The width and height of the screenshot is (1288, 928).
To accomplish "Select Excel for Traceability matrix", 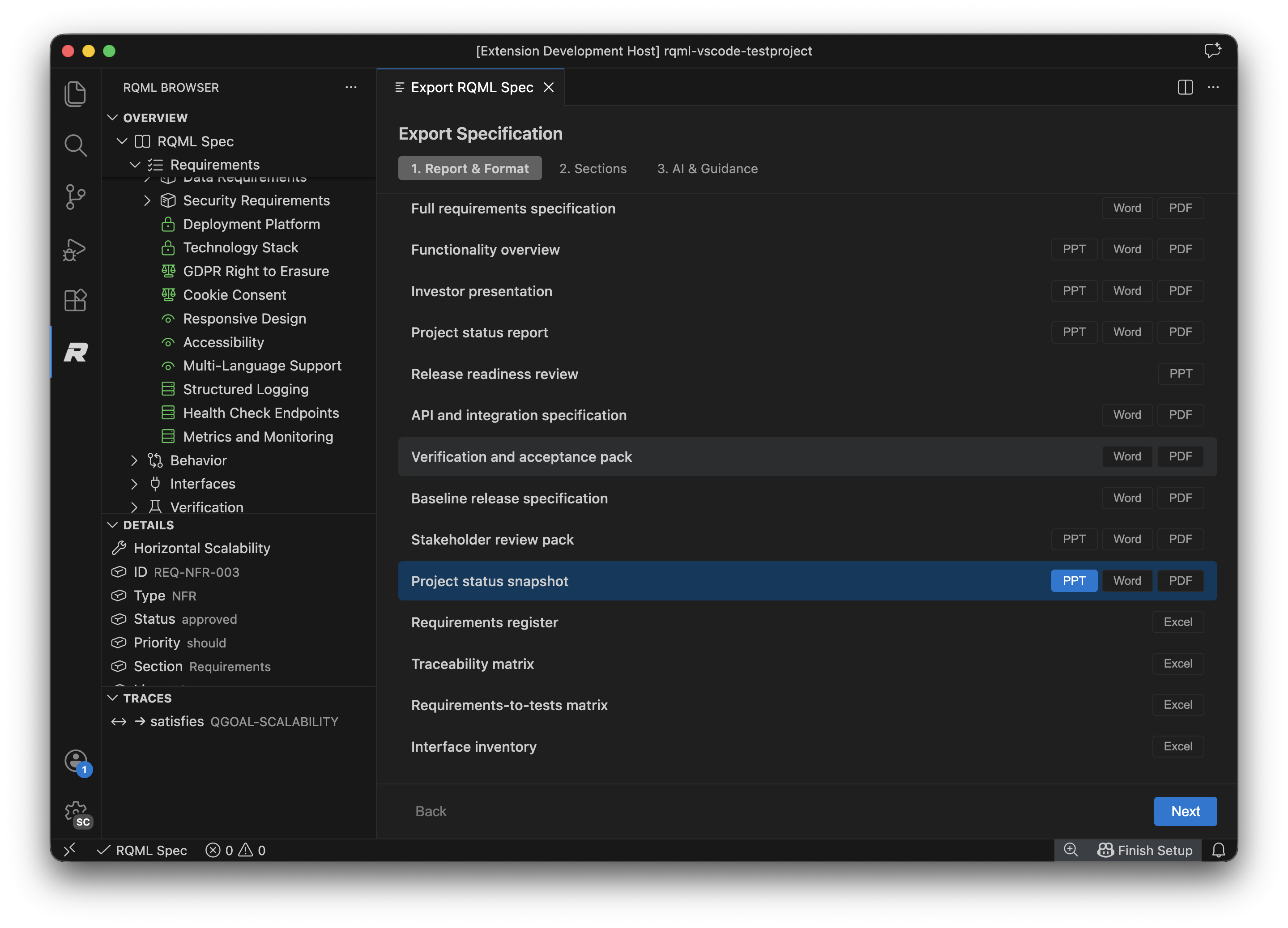I will pyautogui.click(x=1178, y=664).
